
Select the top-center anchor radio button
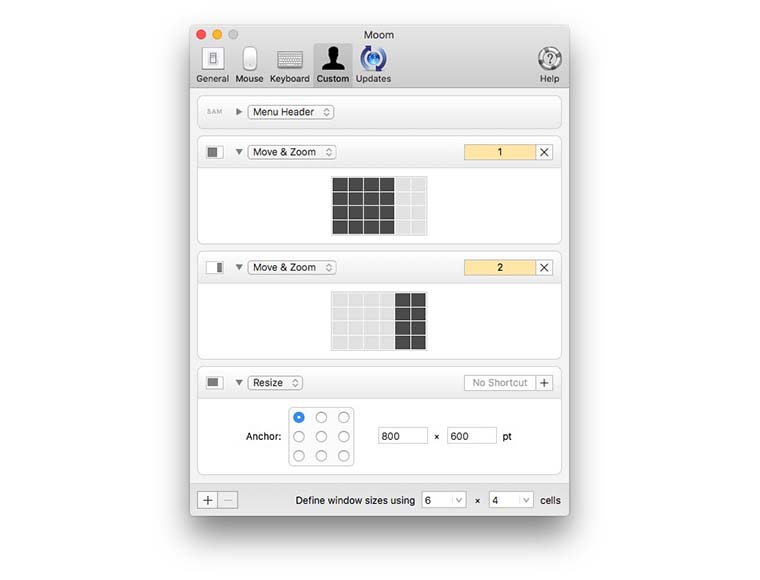tap(321, 417)
